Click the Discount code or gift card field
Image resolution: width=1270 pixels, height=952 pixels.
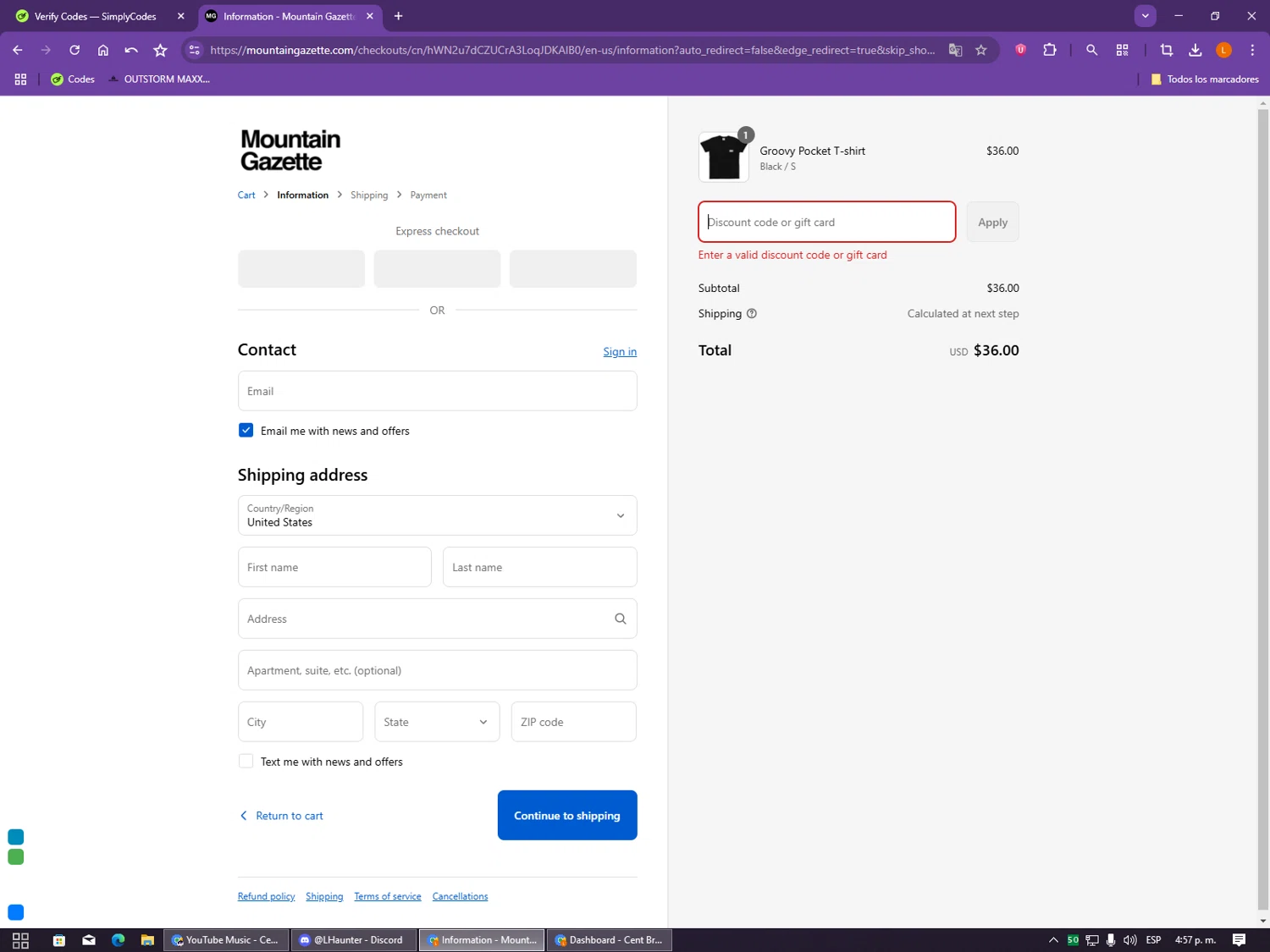point(826,222)
